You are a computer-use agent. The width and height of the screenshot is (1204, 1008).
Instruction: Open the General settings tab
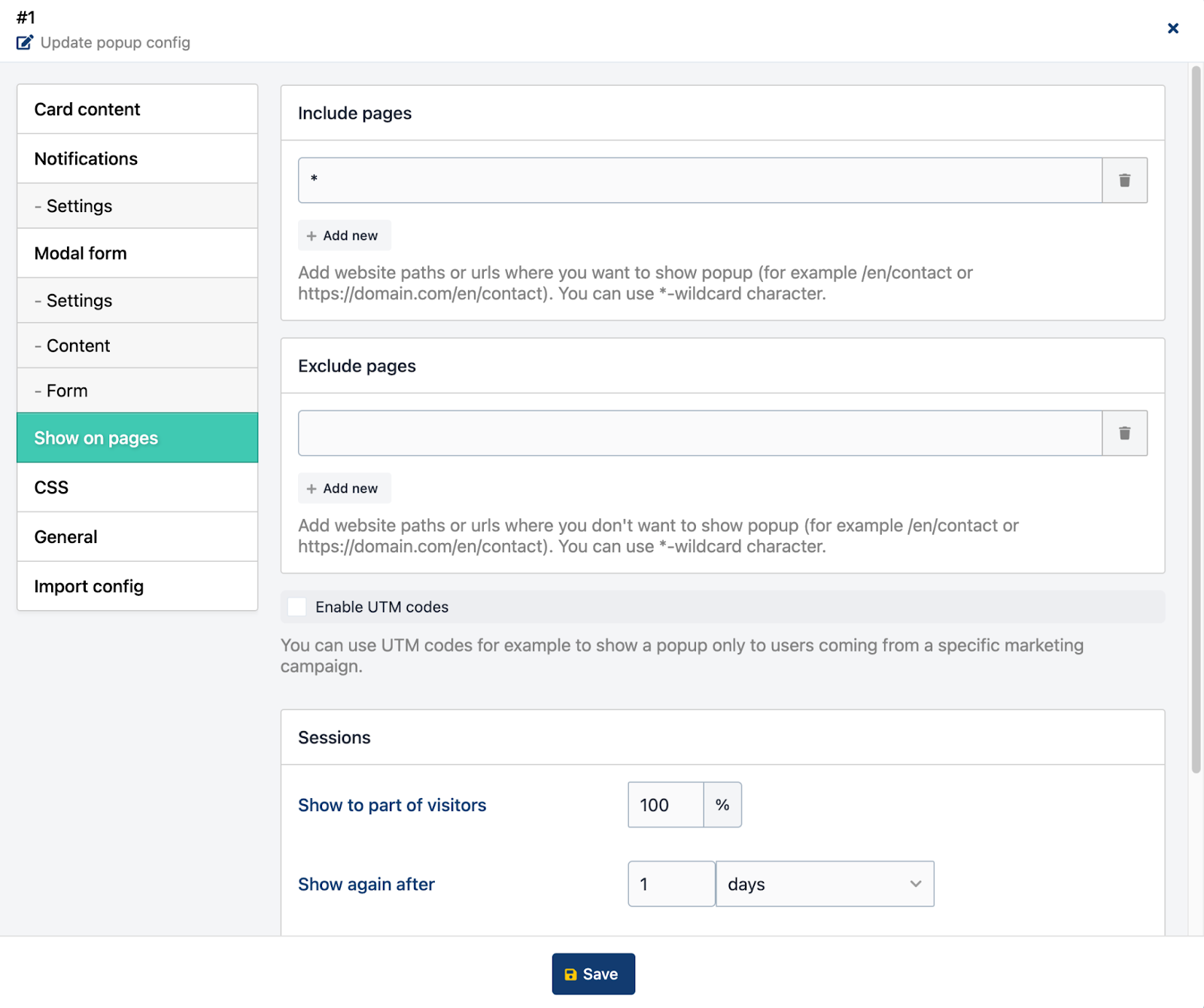coord(137,537)
